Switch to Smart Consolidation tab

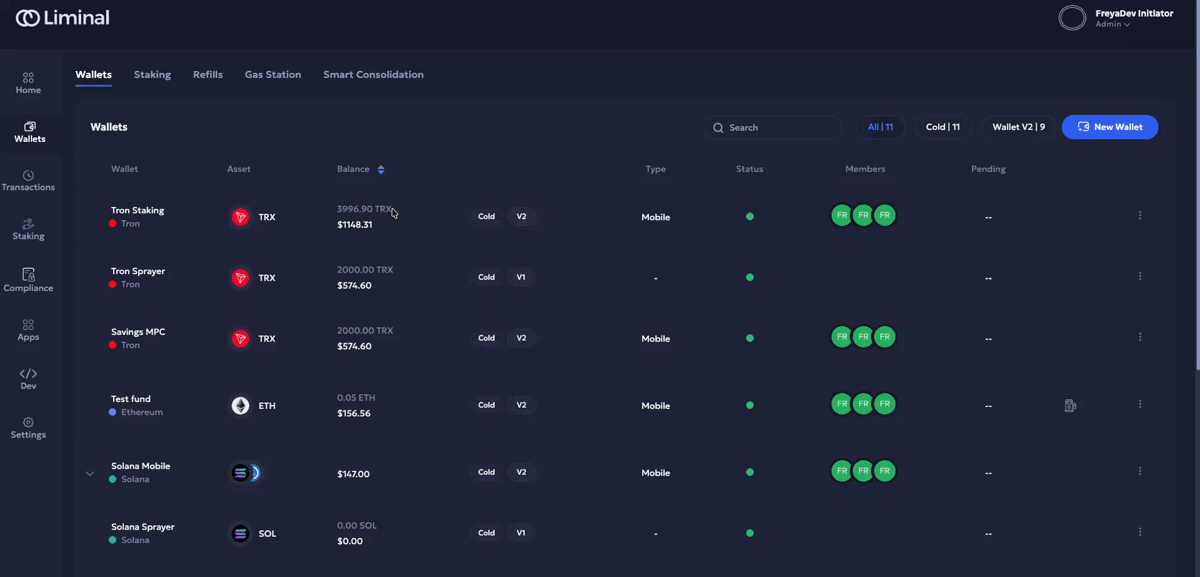[x=373, y=75]
